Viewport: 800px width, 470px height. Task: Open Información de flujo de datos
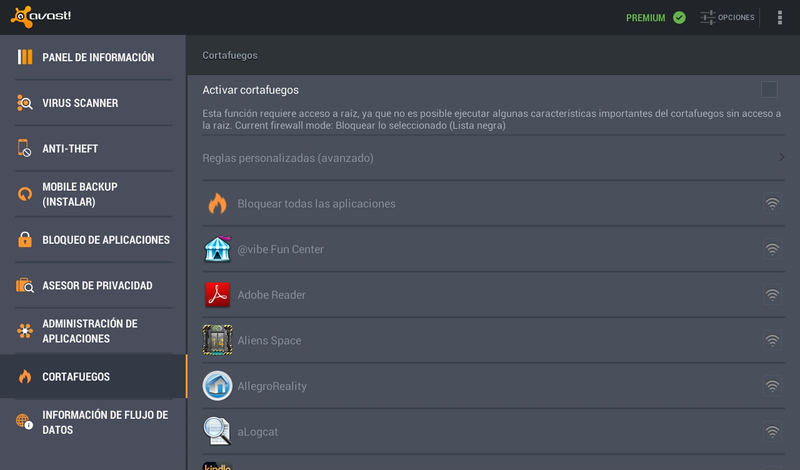[93, 422]
